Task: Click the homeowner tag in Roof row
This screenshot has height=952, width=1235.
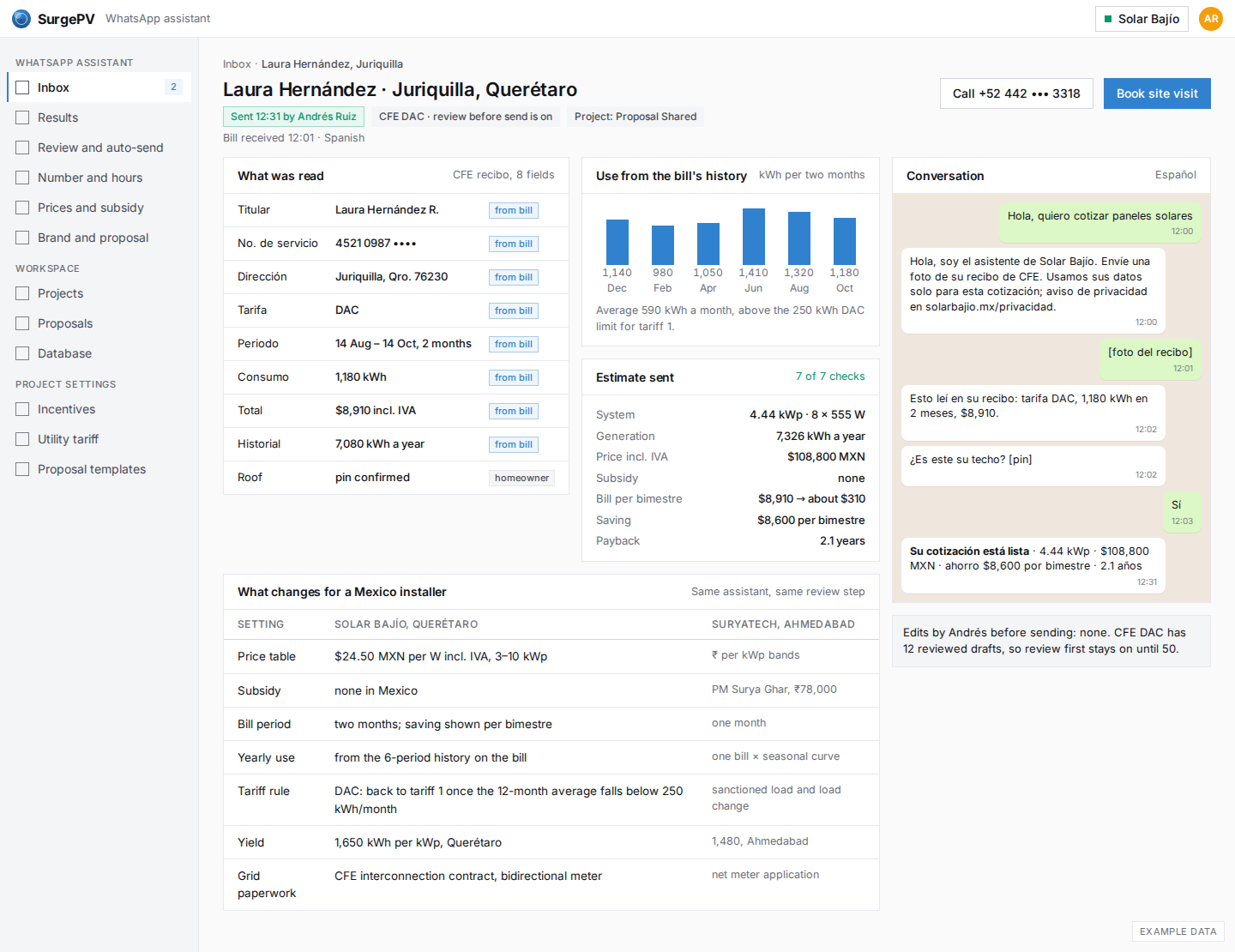Action: click(521, 478)
